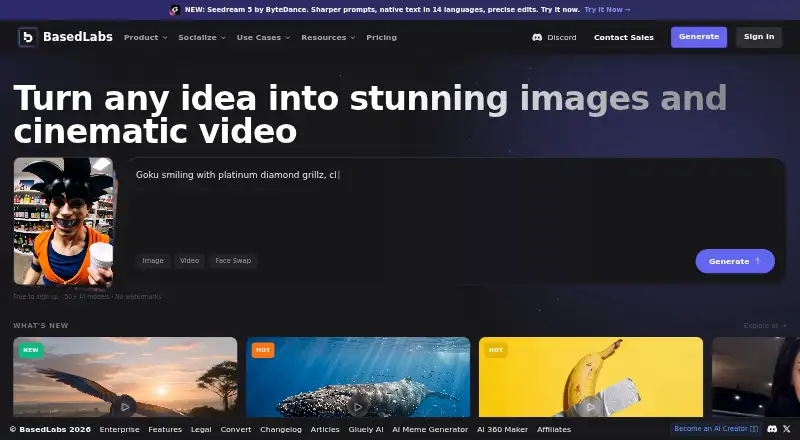Open the AI 360 Maker footer link
800x440 pixels.
pos(503,429)
